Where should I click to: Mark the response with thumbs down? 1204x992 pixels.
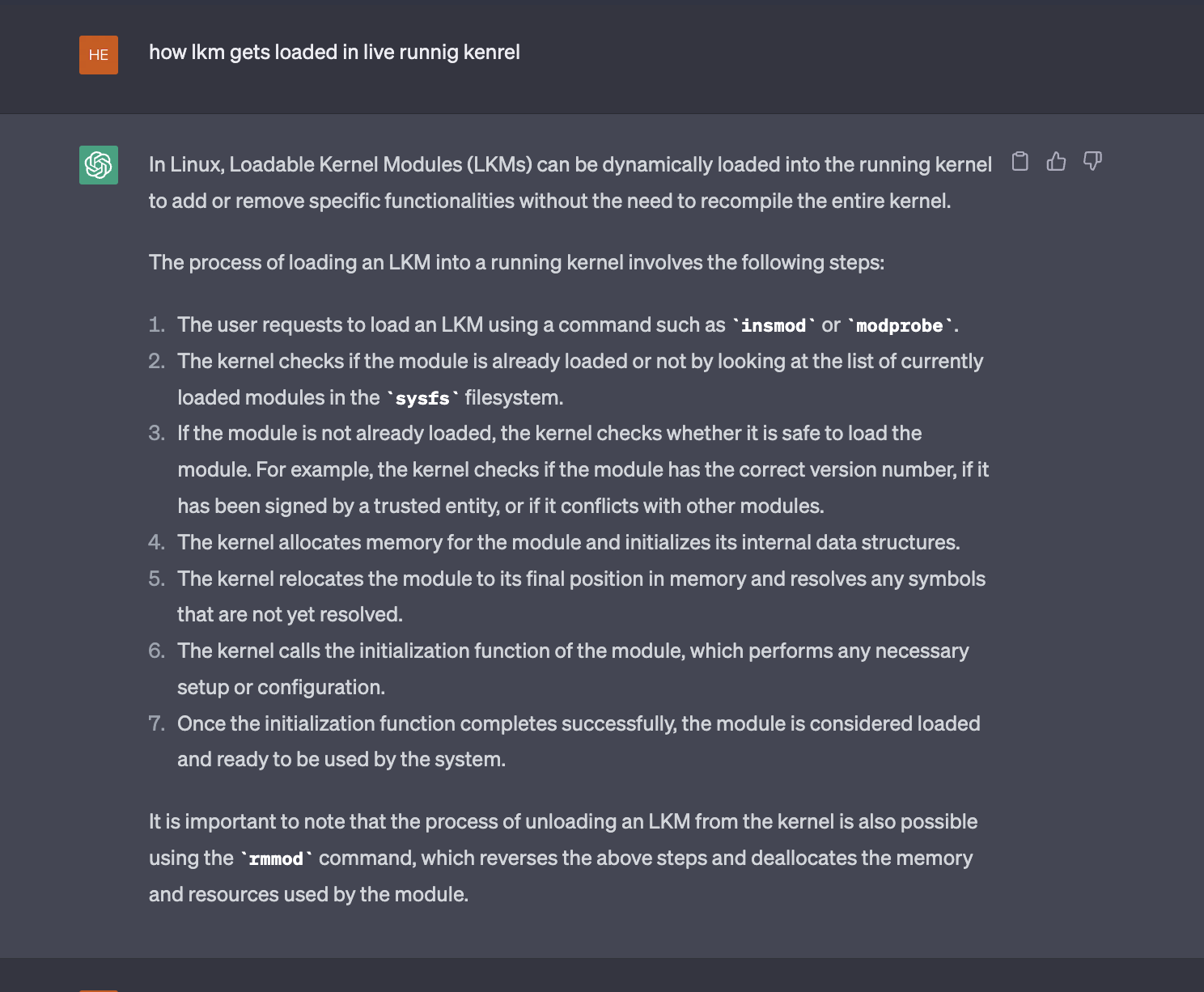pos(1092,161)
